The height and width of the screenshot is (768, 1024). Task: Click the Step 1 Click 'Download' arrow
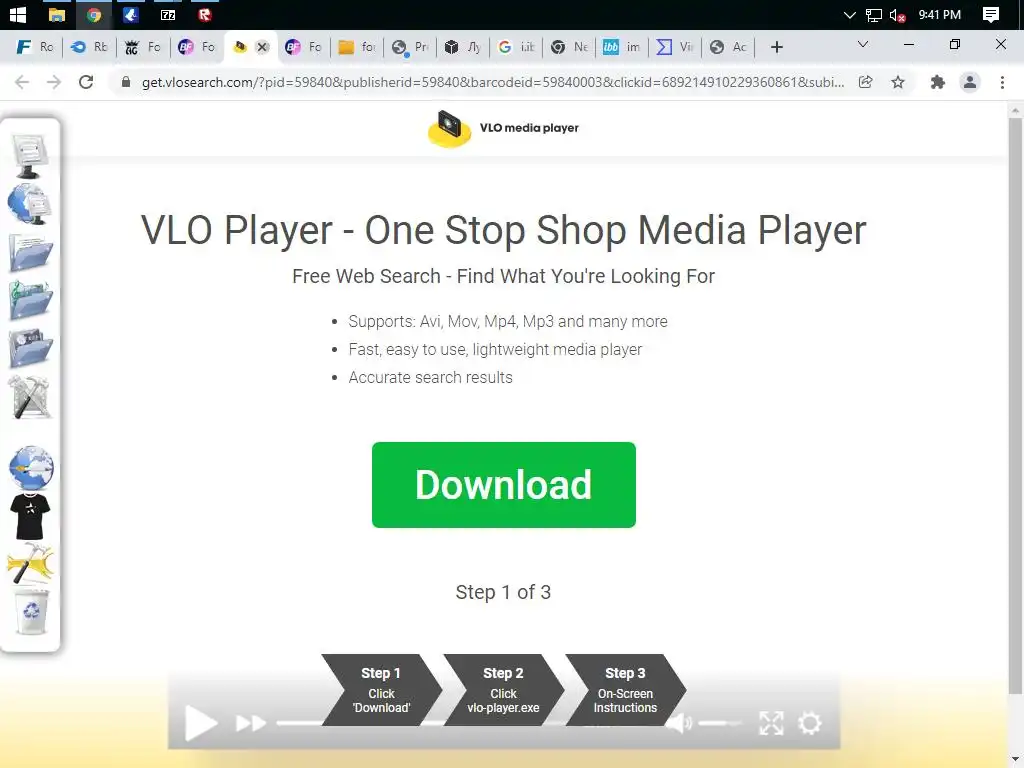click(381, 690)
